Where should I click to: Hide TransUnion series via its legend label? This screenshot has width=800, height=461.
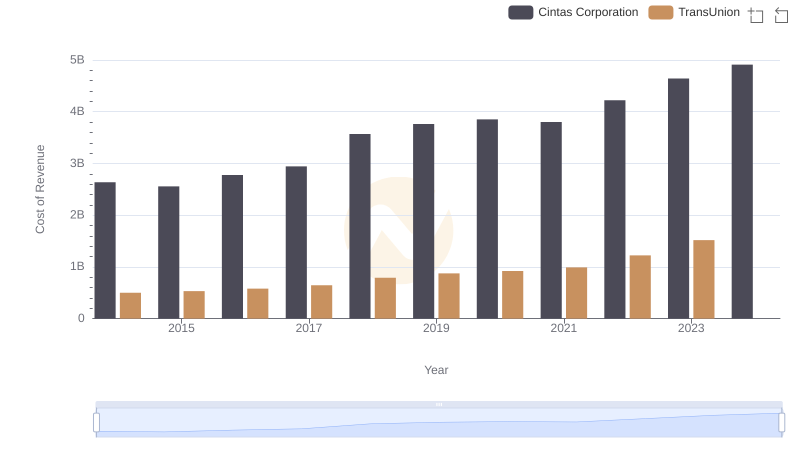(x=708, y=12)
